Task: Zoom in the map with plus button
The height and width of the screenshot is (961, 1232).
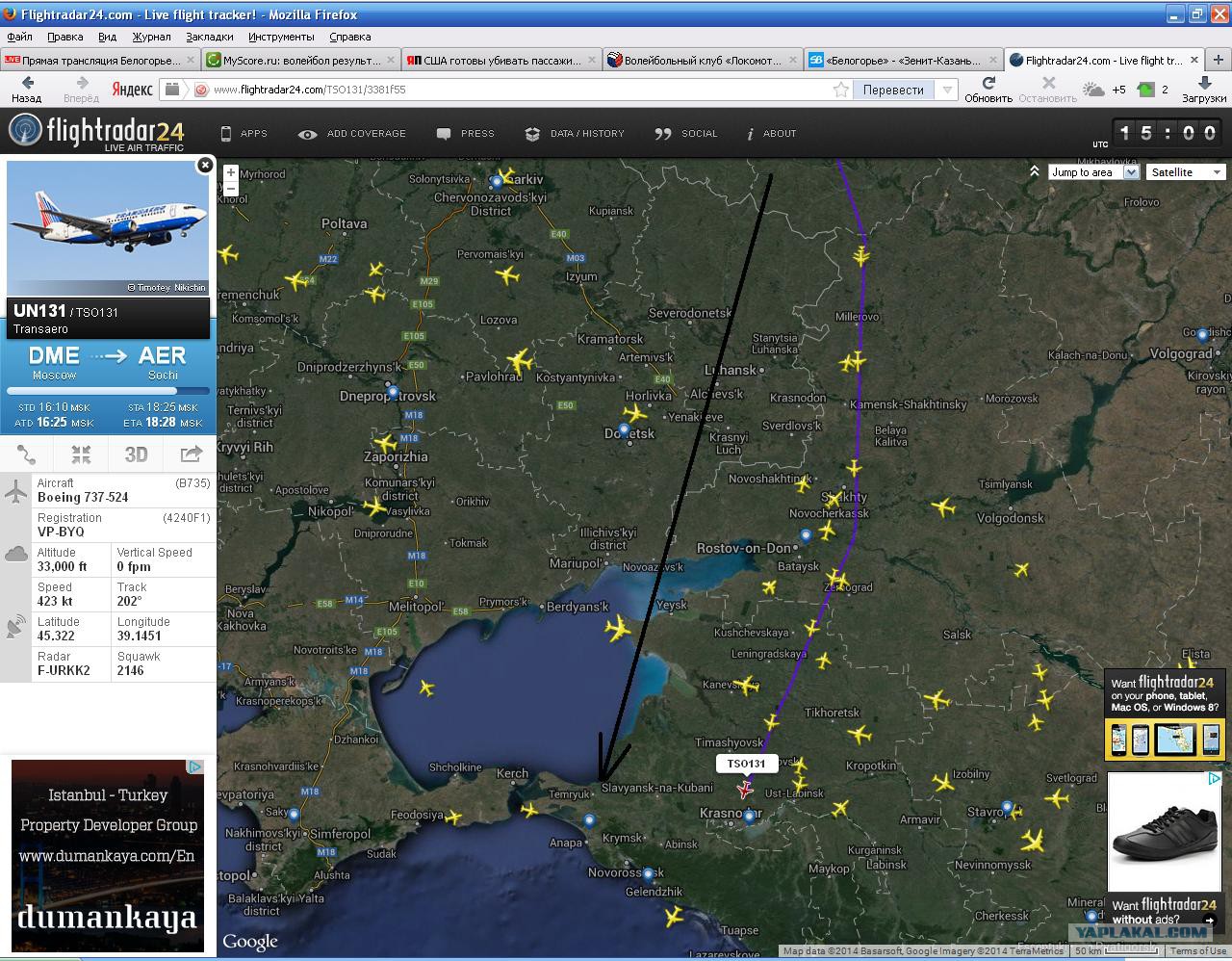Action: click(x=231, y=173)
